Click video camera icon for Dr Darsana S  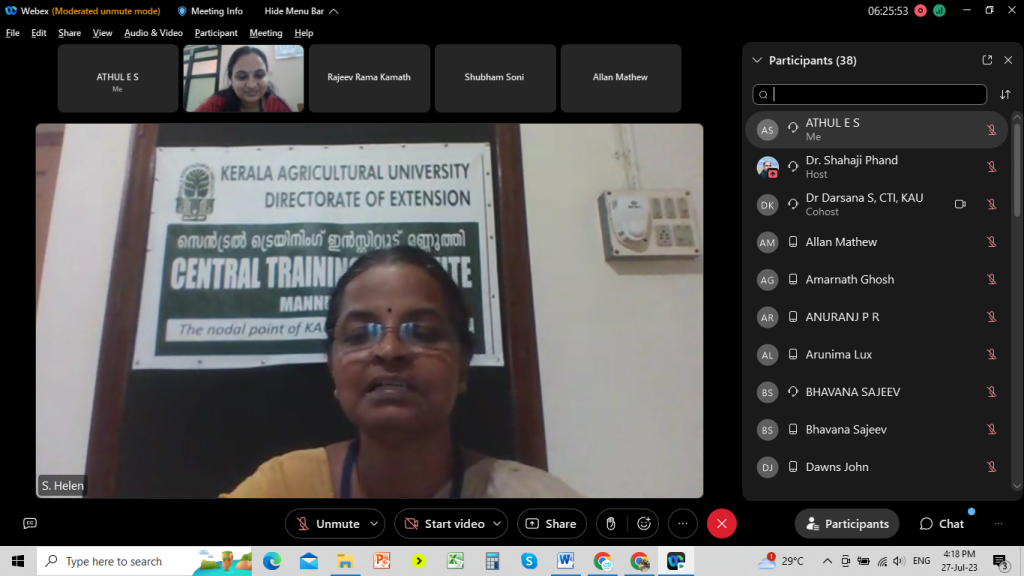point(960,204)
